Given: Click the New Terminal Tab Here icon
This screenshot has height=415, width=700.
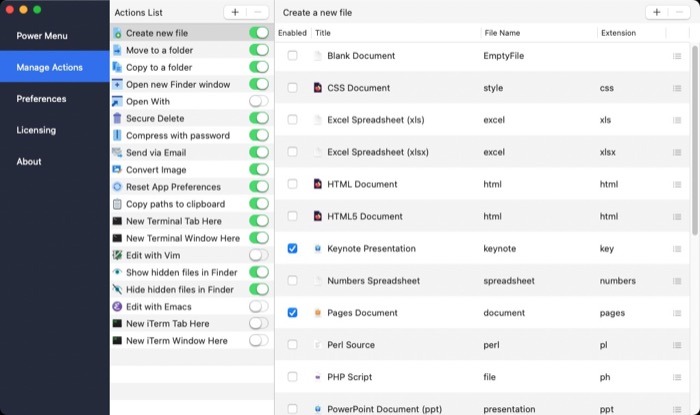Looking at the screenshot, I should pyautogui.click(x=117, y=221).
